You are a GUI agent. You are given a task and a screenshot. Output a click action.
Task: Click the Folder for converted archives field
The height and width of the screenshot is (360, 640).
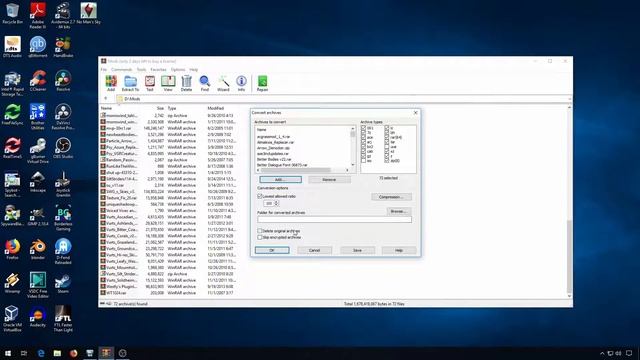pyautogui.click(x=334, y=220)
